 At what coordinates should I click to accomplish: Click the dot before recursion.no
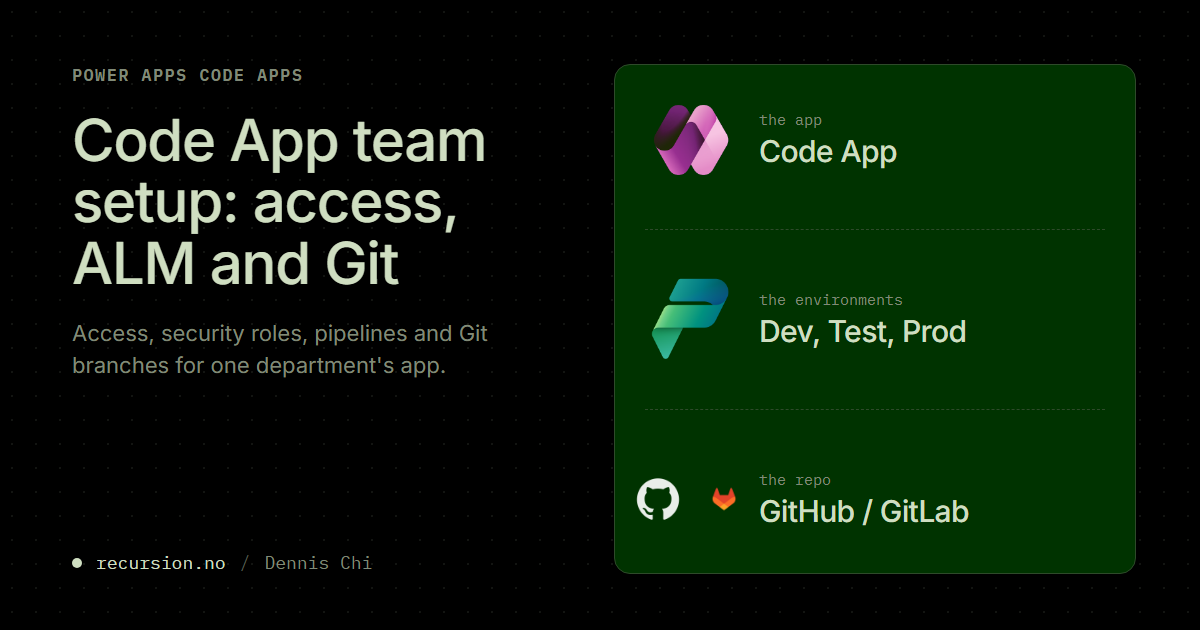(77, 563)
